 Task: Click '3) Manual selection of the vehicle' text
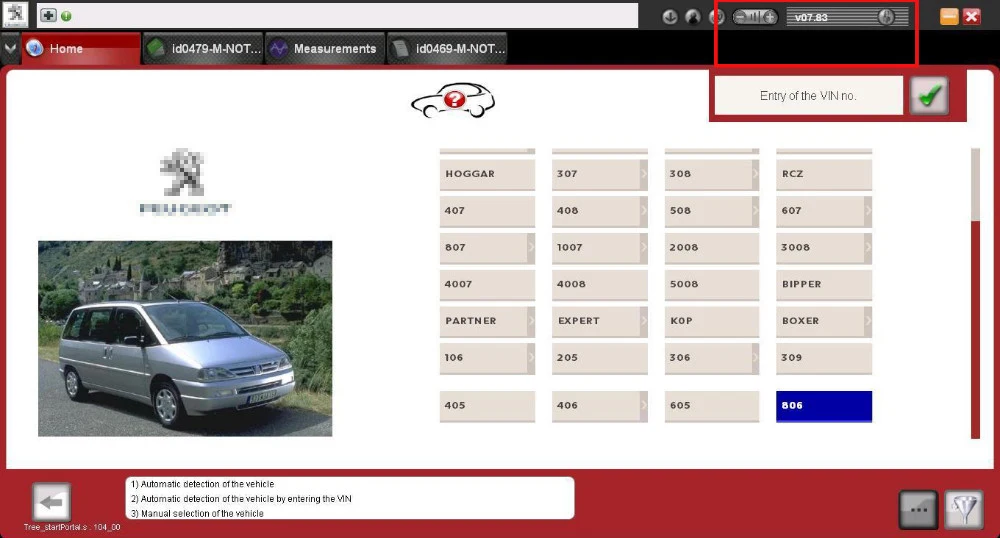(197, 514)
